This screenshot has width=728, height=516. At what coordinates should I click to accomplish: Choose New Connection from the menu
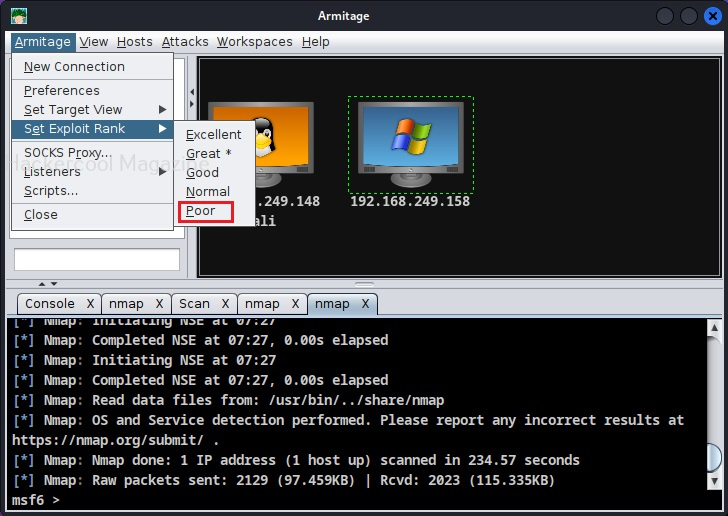[x=92, y=67]
